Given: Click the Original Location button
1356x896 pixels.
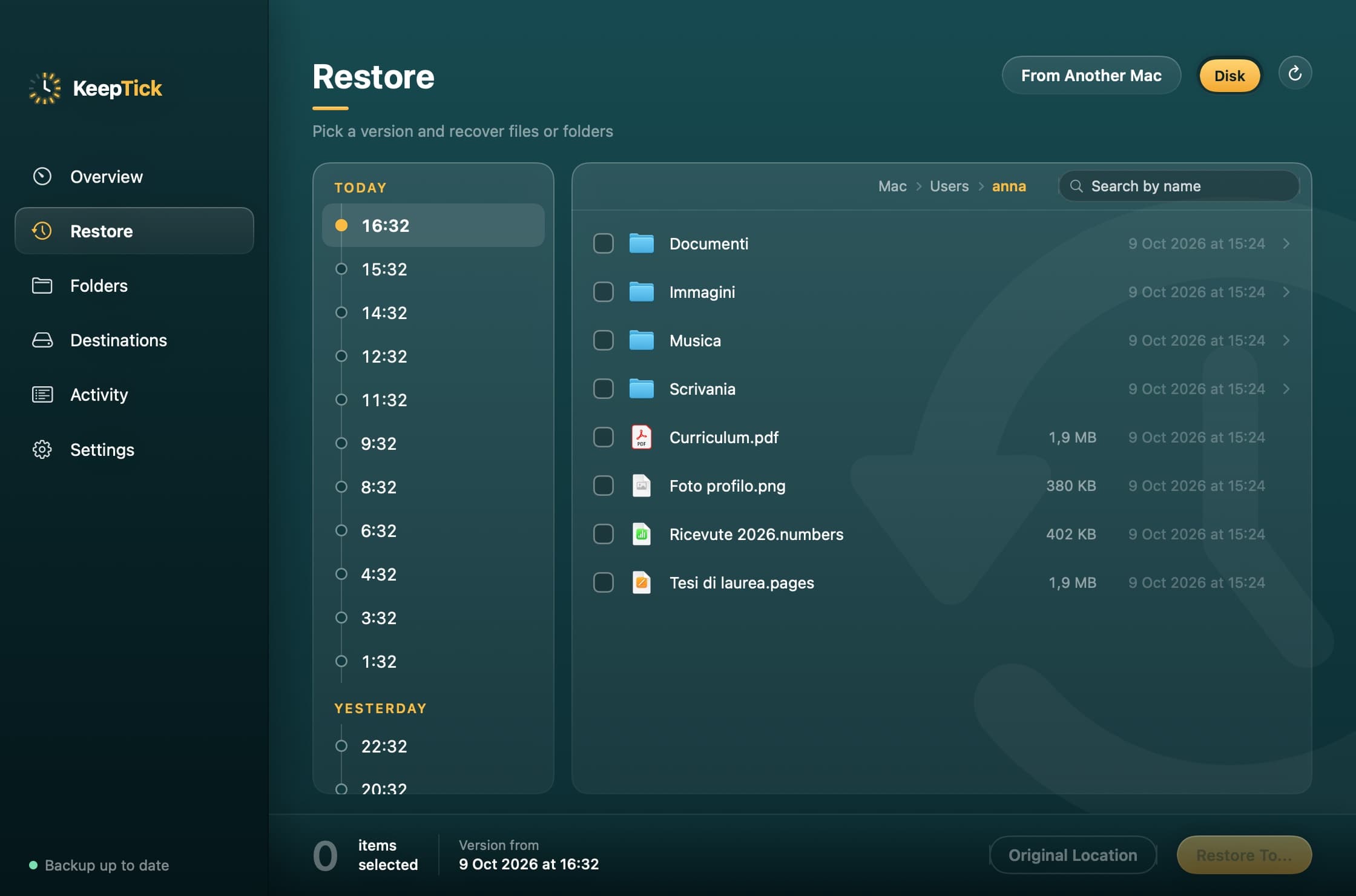Looking at the screenshot, I should click(1072, 854).
